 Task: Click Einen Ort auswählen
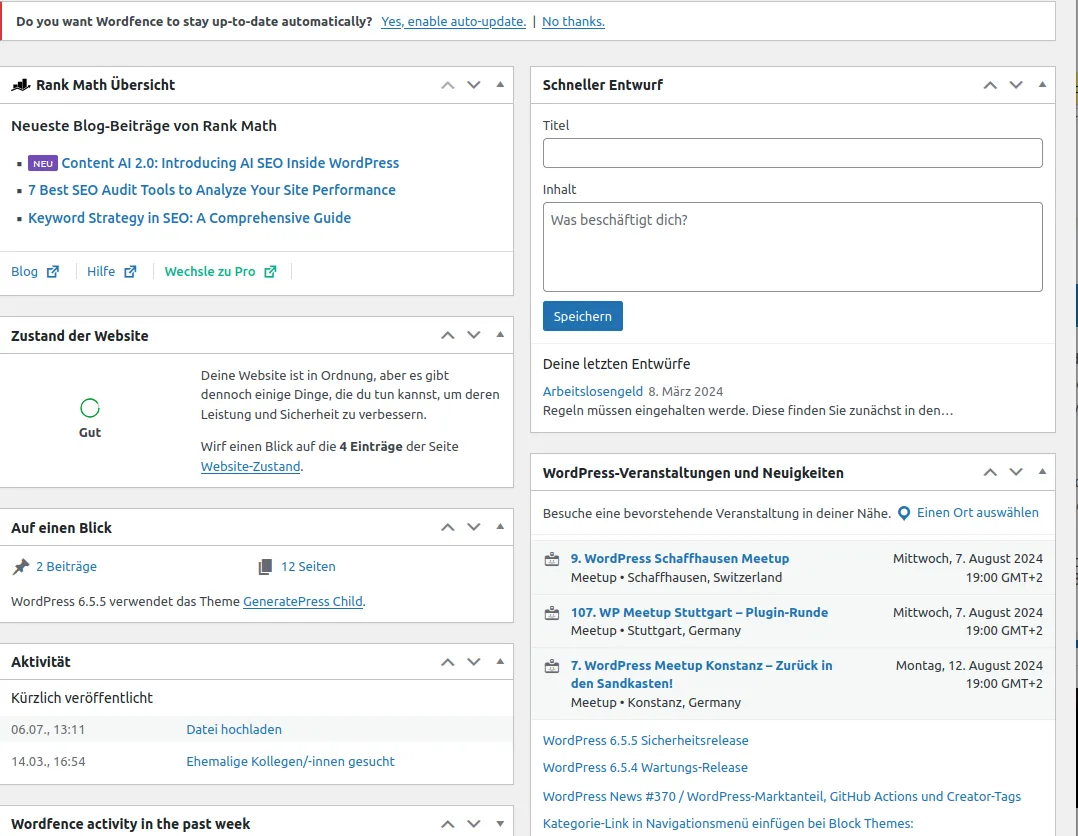coord(978,513)
